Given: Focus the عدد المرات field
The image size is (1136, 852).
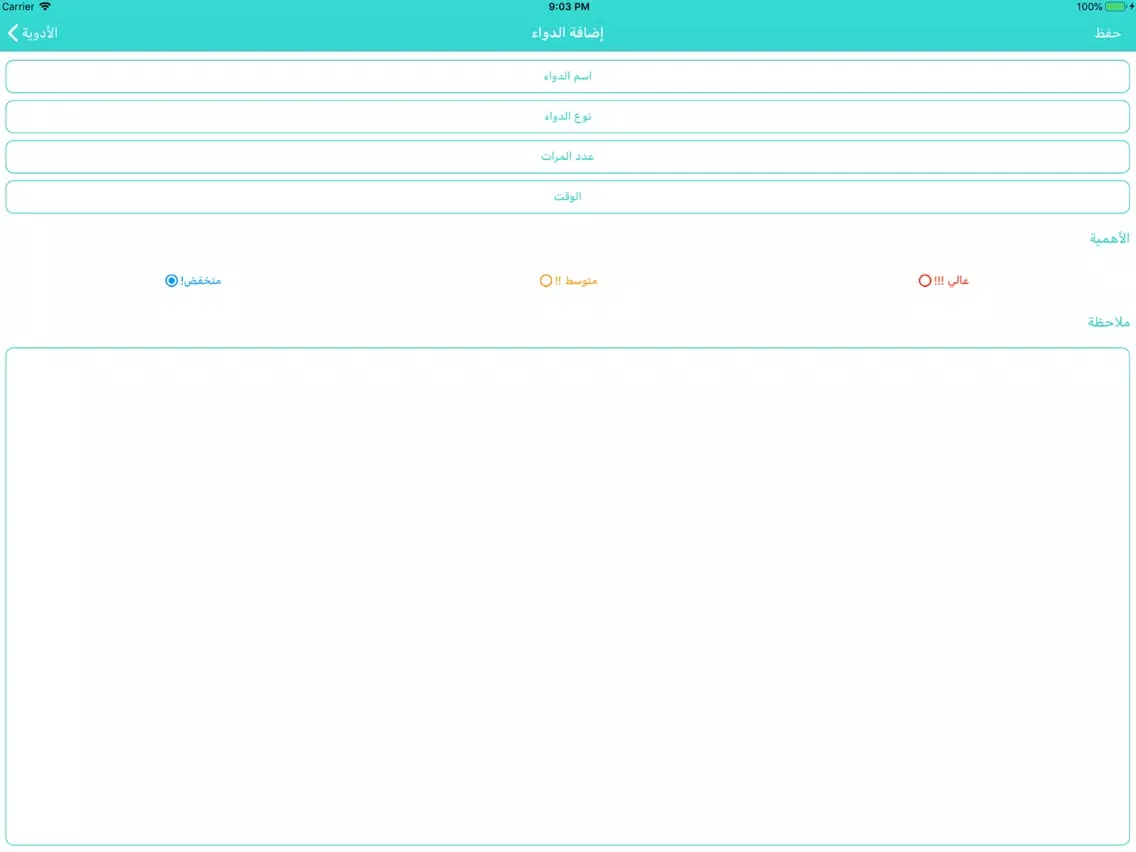Looking at the screenshot, I should 567,156.
